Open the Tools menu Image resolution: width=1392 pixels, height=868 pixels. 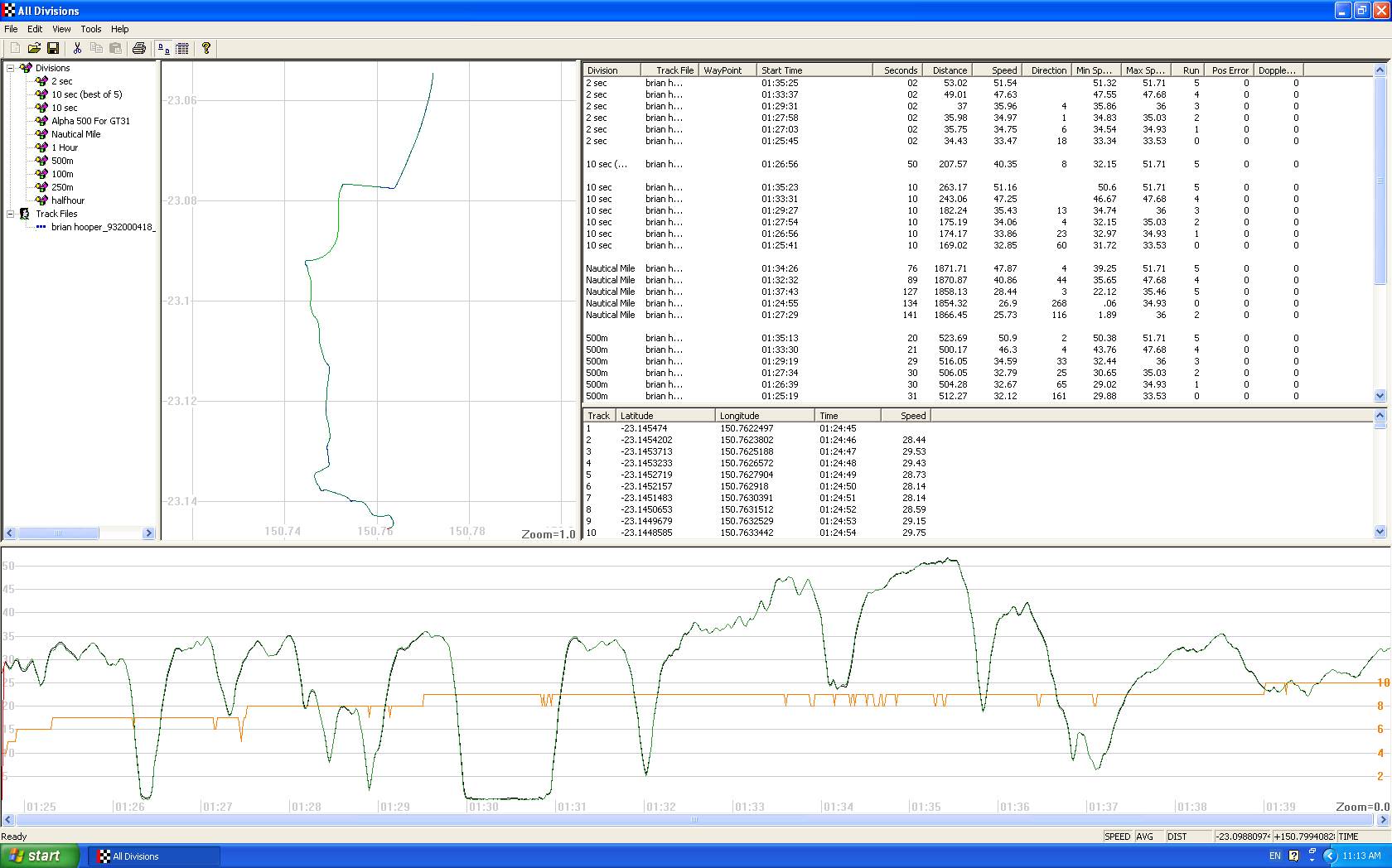tap(91, 29)
